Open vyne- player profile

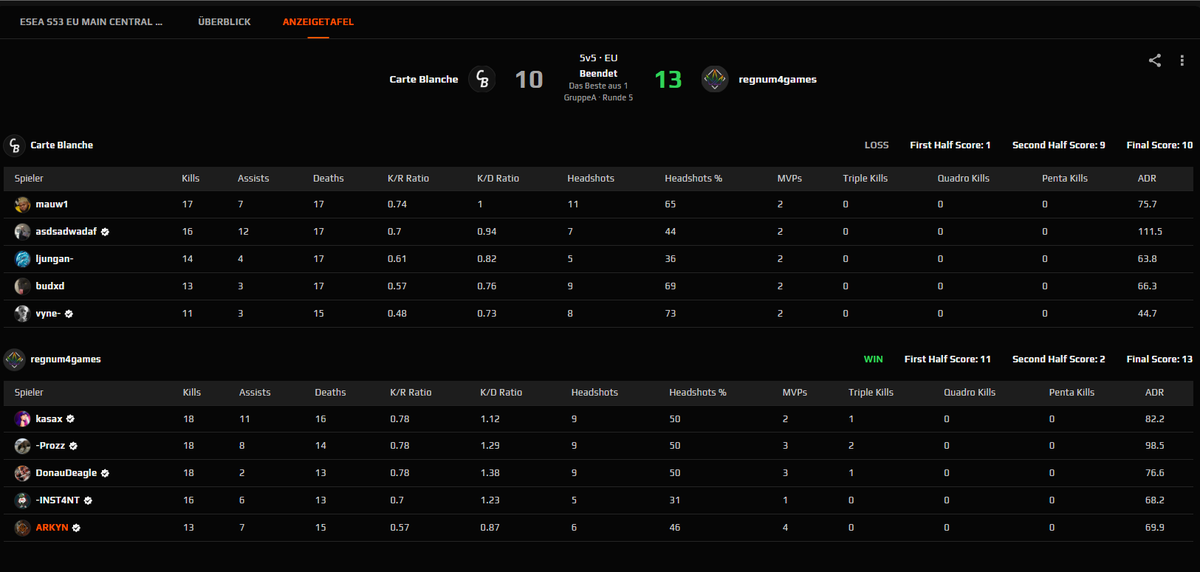(49, 313)
